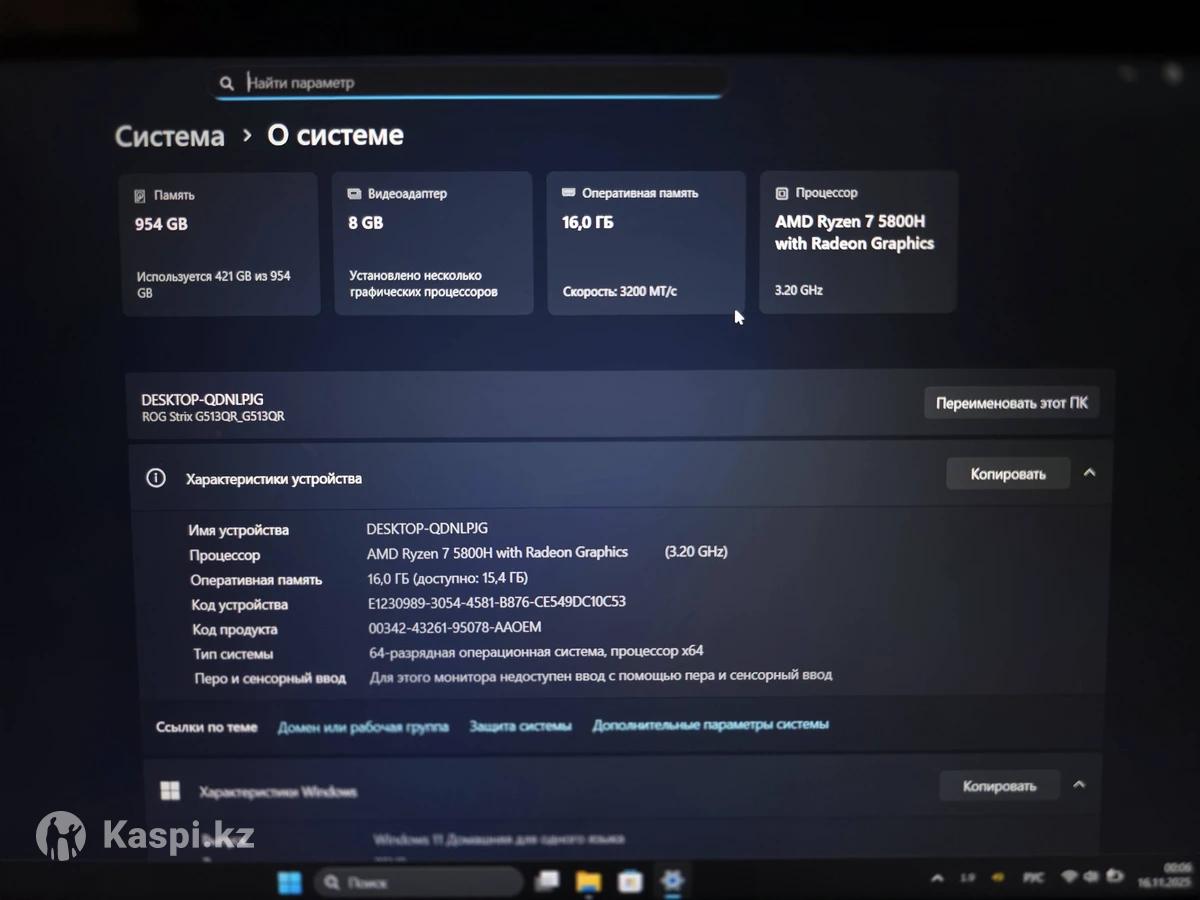Viewport: 1200px width, 900px height.
Task: Collapse the Характеристики Windows section
Action: click(x=1079, y=785)
